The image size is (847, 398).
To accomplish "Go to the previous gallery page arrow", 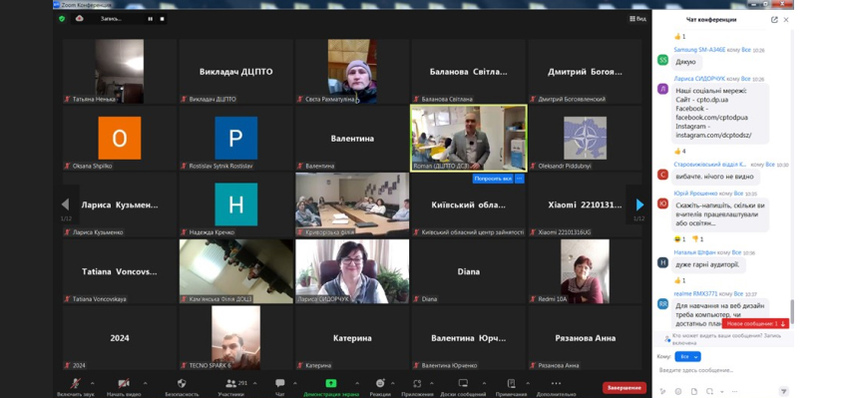I will click(x=65, y=205).
